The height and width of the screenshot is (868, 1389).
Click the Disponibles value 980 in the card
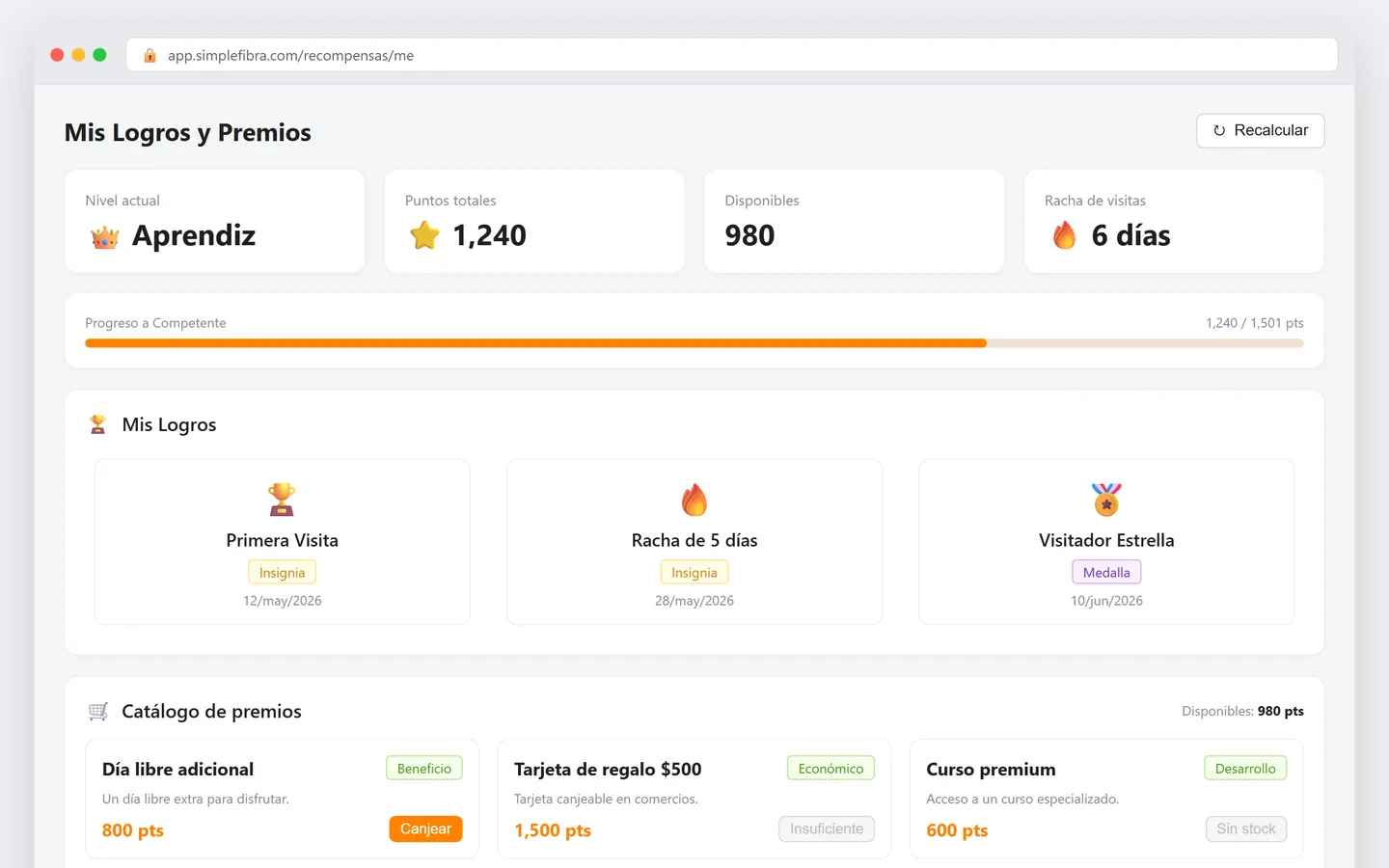749,235
